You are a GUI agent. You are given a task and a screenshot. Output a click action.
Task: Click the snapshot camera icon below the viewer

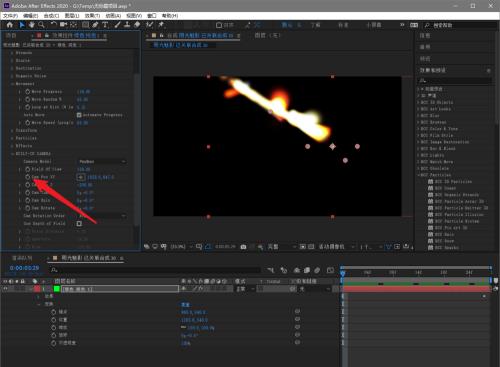(243, 247)
